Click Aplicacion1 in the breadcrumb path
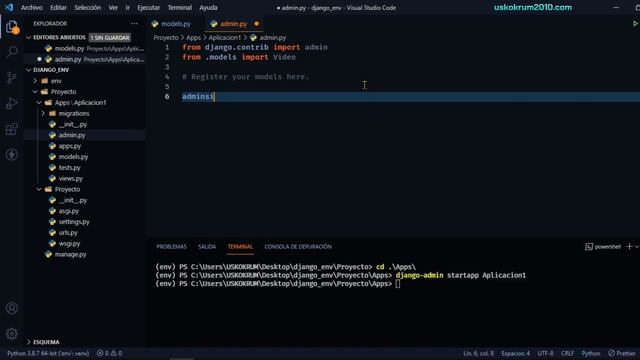This screenshot has height=360, width=640. 224,38
